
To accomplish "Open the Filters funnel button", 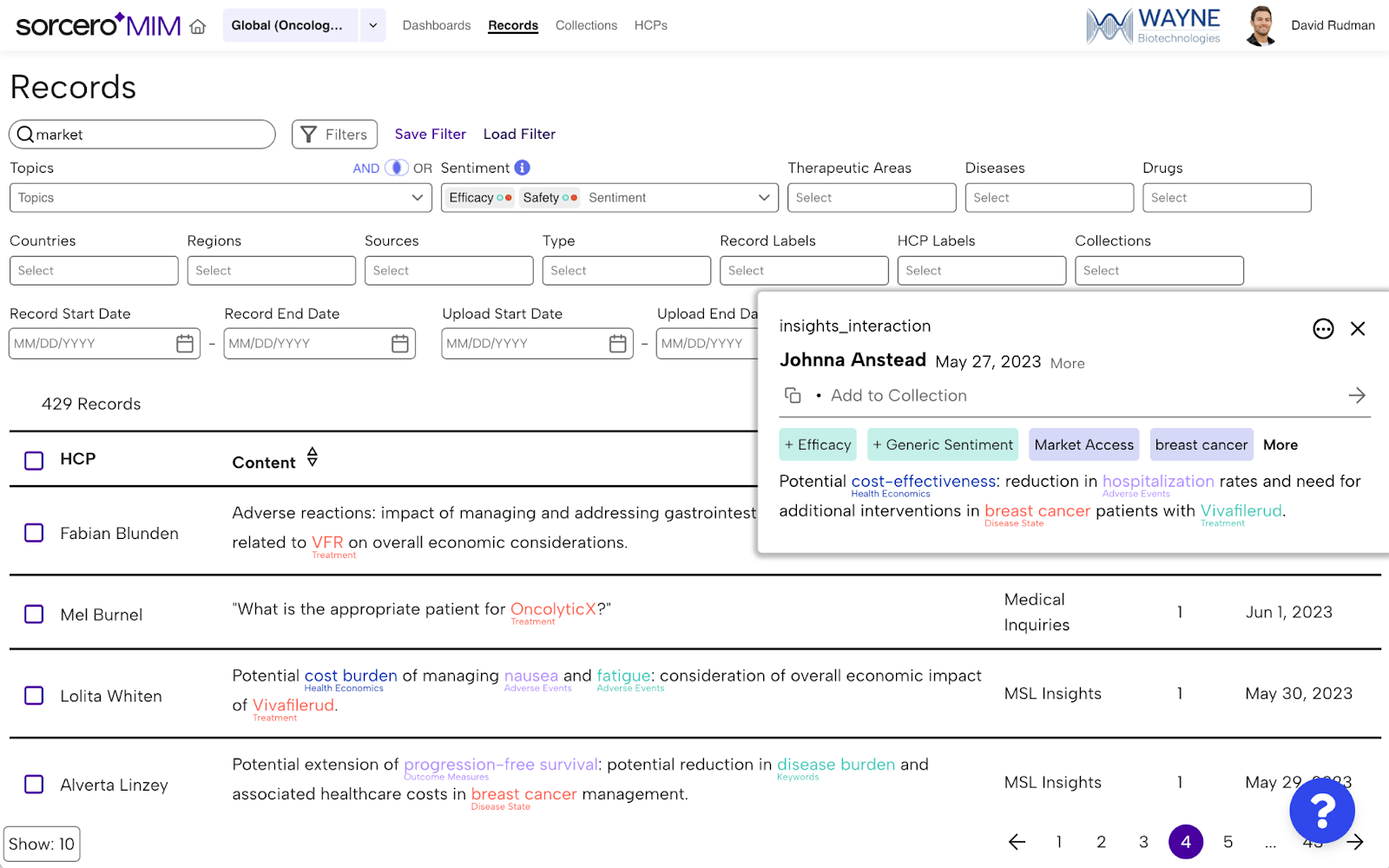I will (334, 135).
